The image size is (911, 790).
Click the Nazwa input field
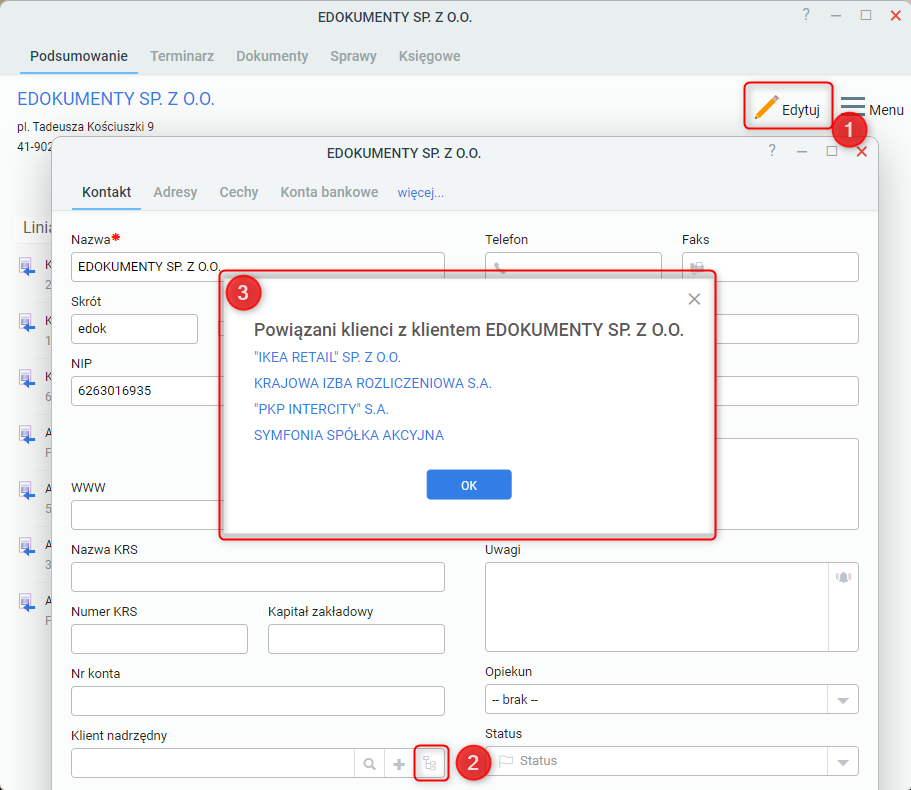pyautogui.click(x=258, y=267)
